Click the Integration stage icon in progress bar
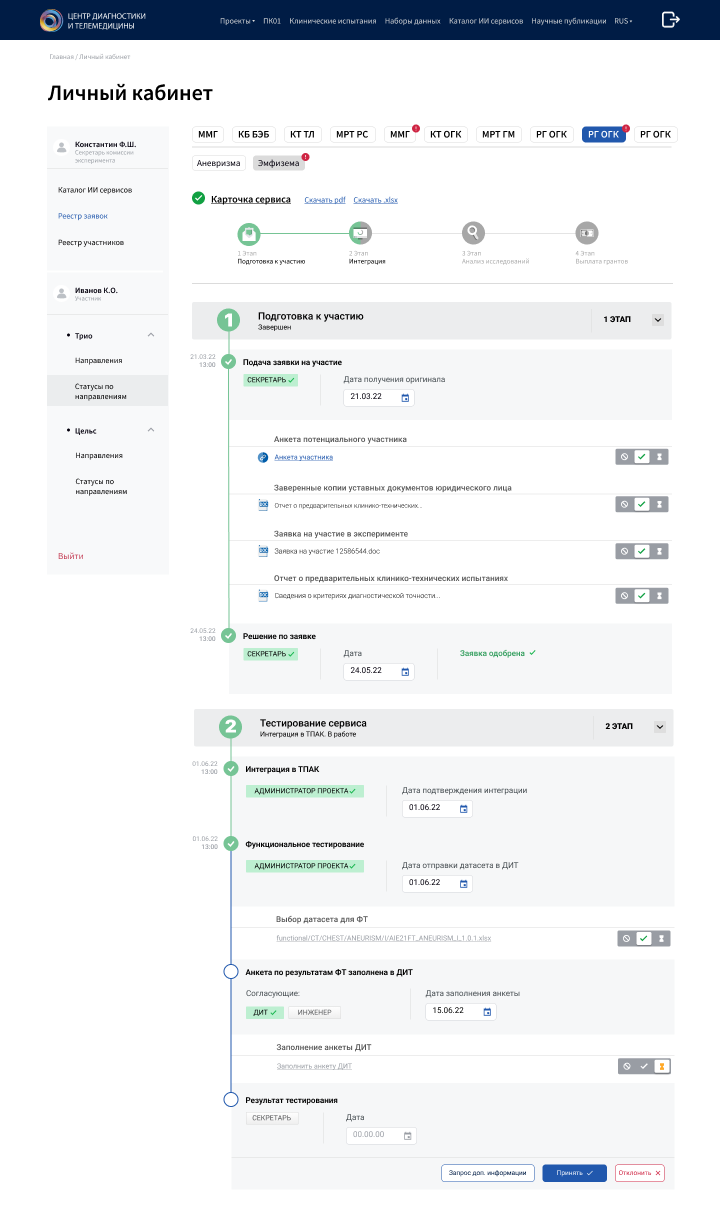The height and width of the screenshot is (1215, 720). click(360, 234)
